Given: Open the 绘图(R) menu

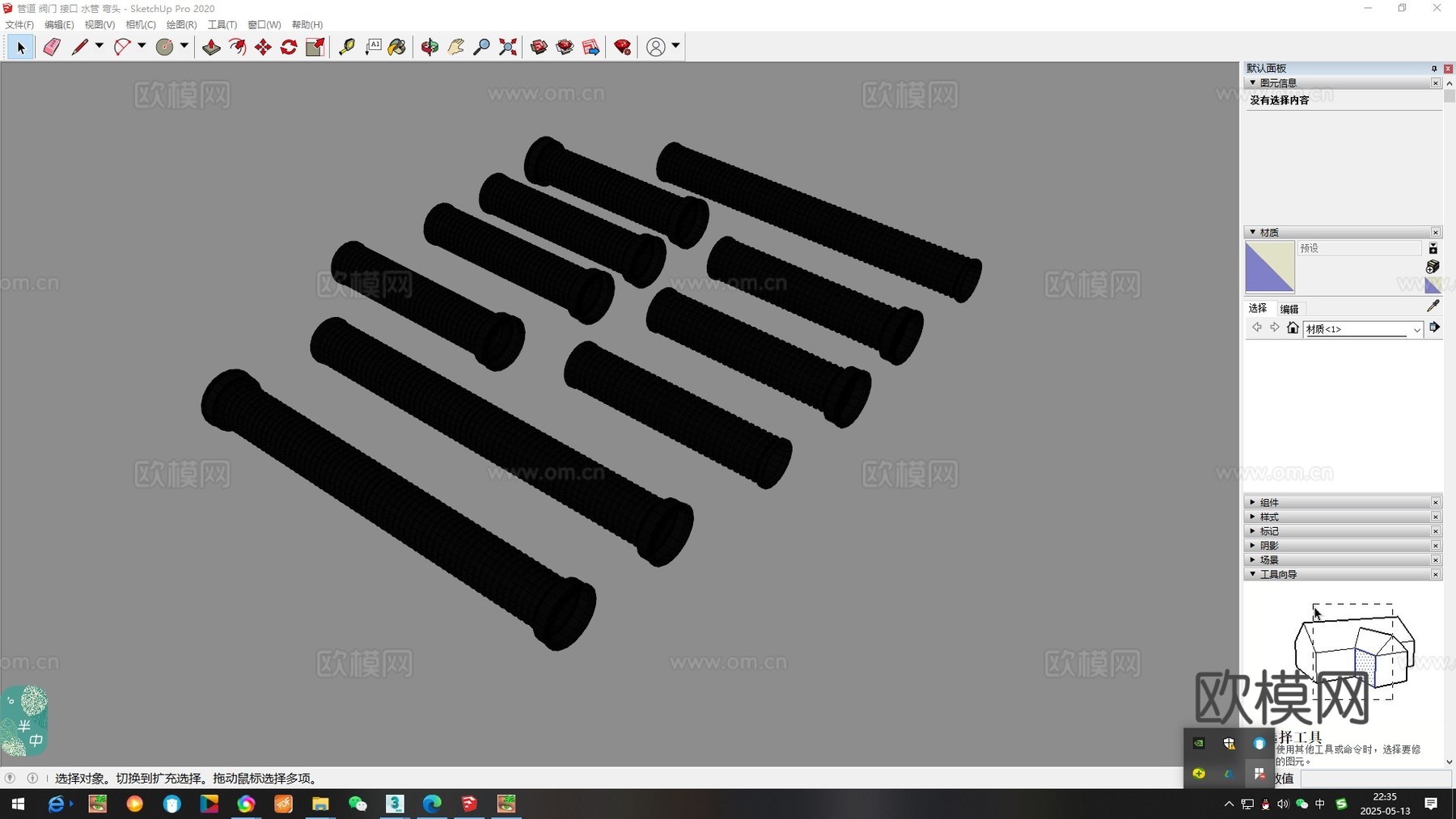Looking at the screenshot, I should (181, 25).
